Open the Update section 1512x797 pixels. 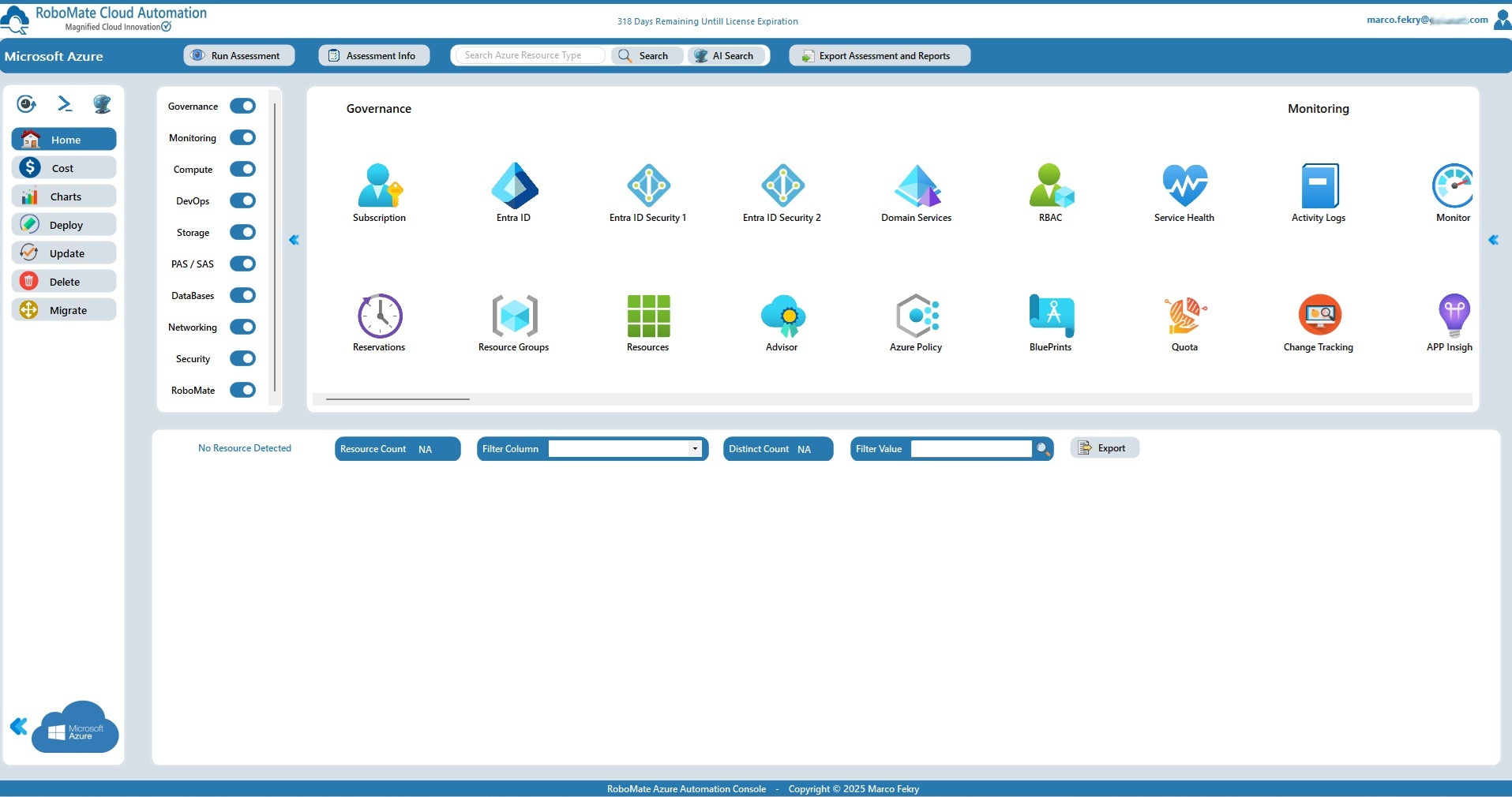pos(64,253)
